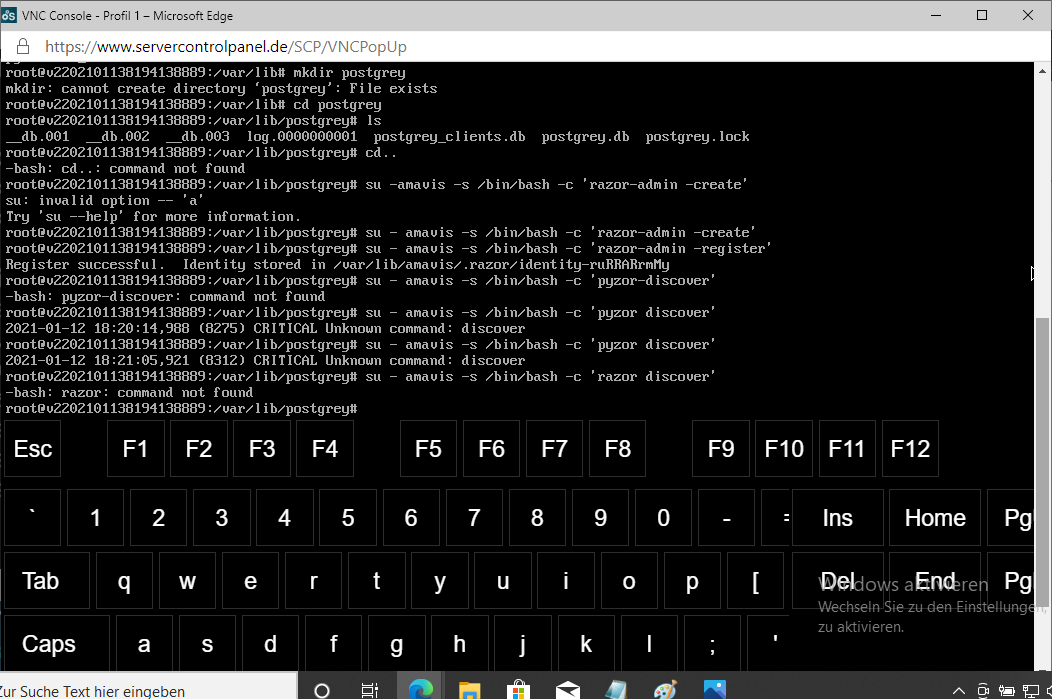Show hidden system tray icons
Viewport: 1052px width, 699px height.
click(958, 690)
